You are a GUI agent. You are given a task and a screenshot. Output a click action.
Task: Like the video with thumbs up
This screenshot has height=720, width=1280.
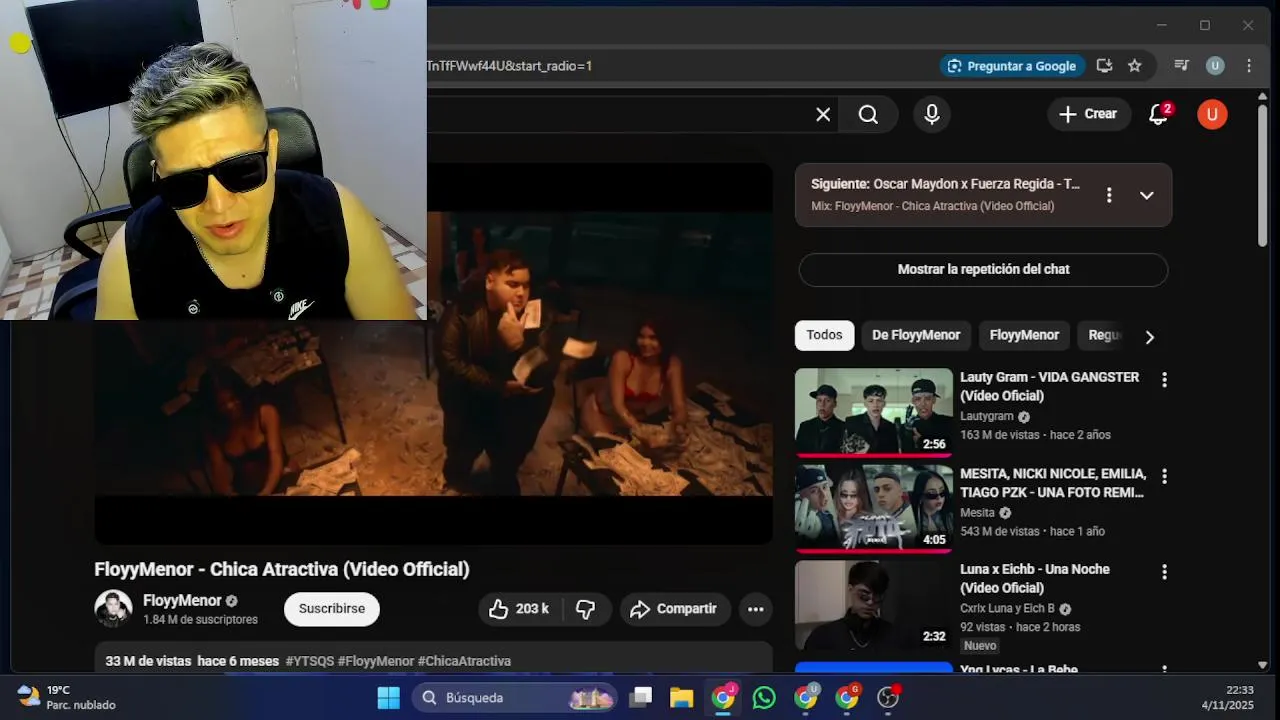point(519,609)
